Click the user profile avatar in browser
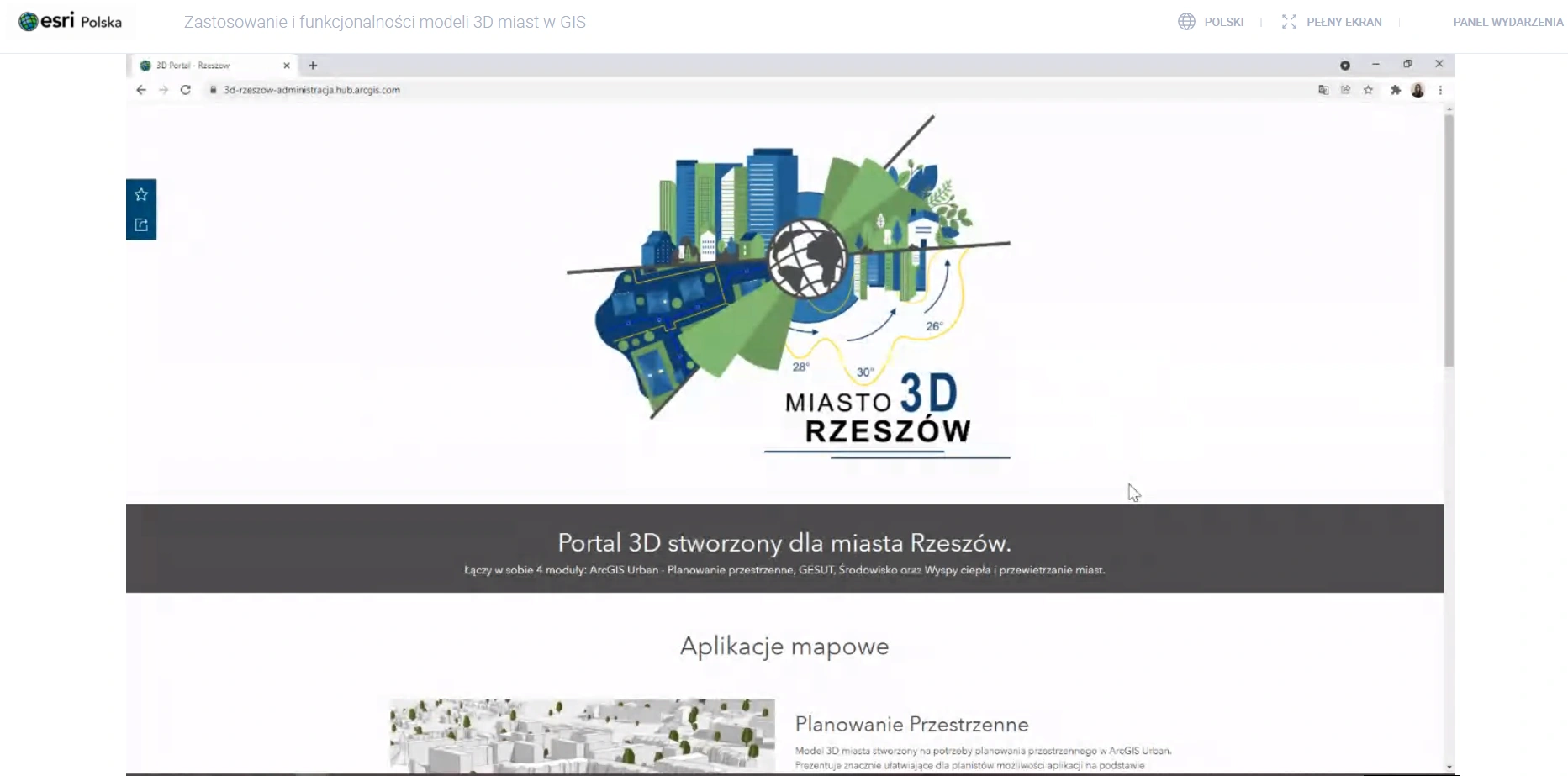Image resolution: width=1568 pixels, height=776 pixels. click(x=1418, y=90)
